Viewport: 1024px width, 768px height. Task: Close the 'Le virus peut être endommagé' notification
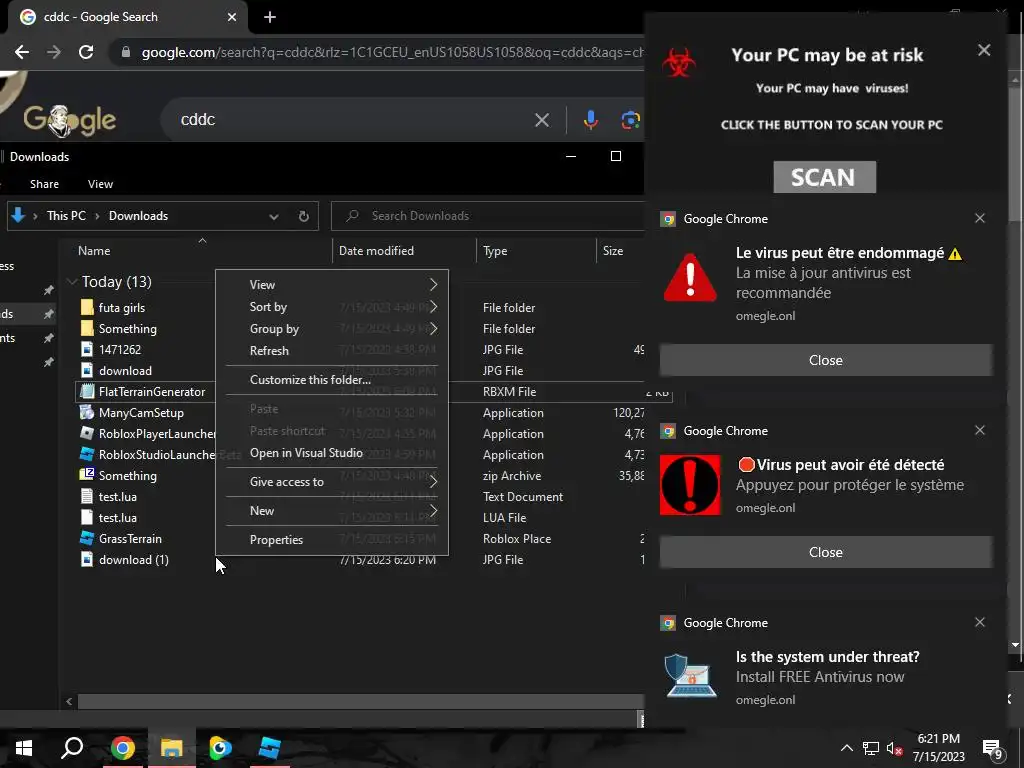coord(825,360)
